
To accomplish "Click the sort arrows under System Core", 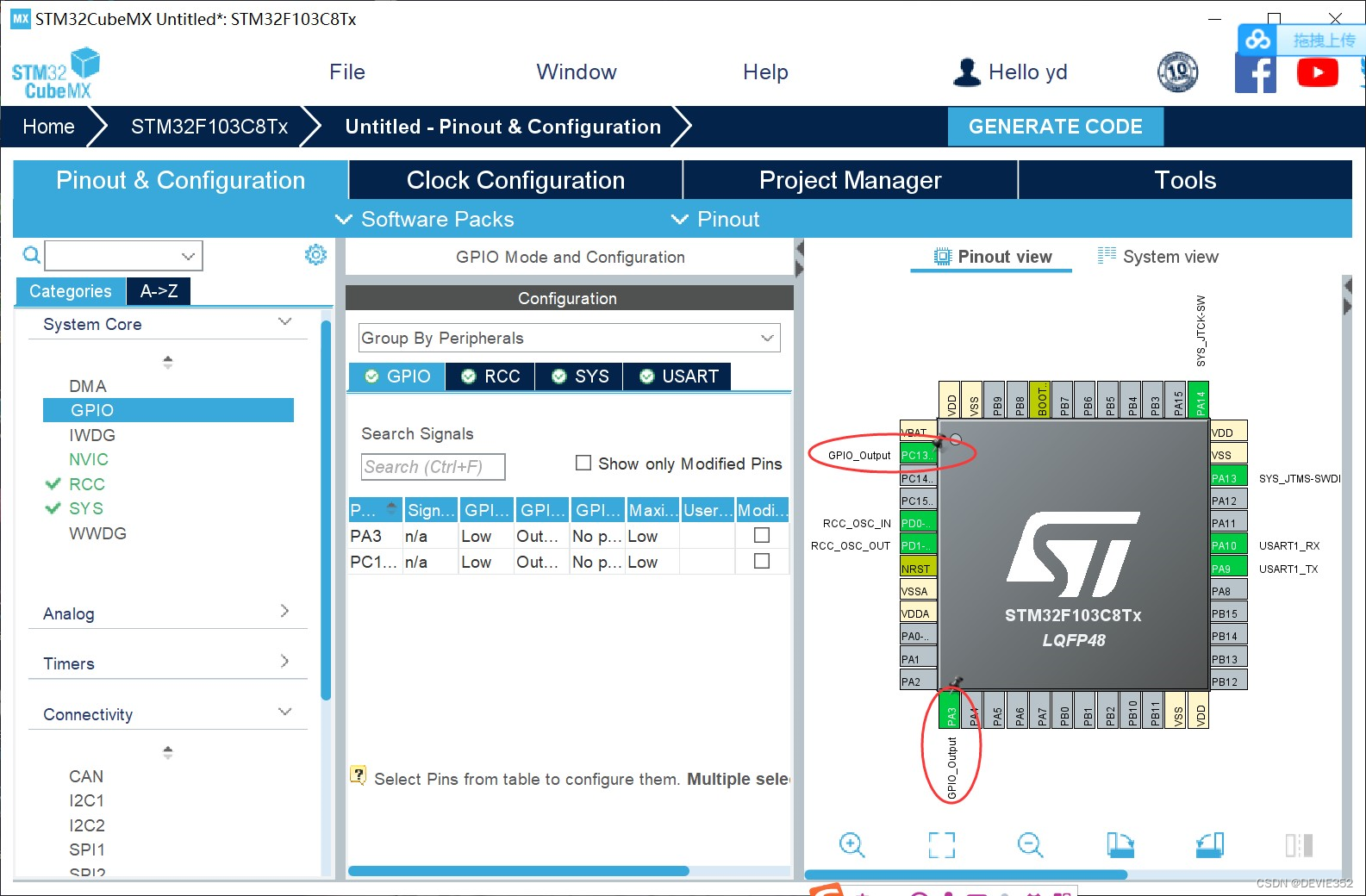I will 168,362.
